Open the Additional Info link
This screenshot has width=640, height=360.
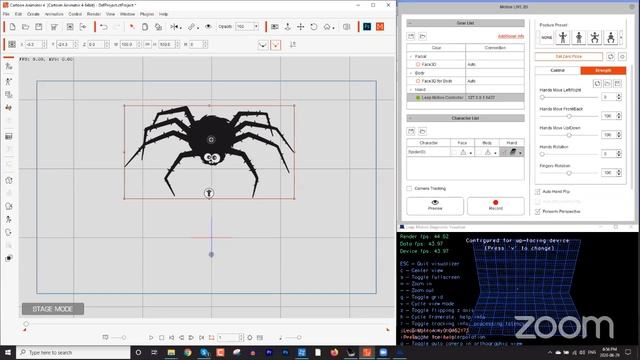[x=511, y=36]
